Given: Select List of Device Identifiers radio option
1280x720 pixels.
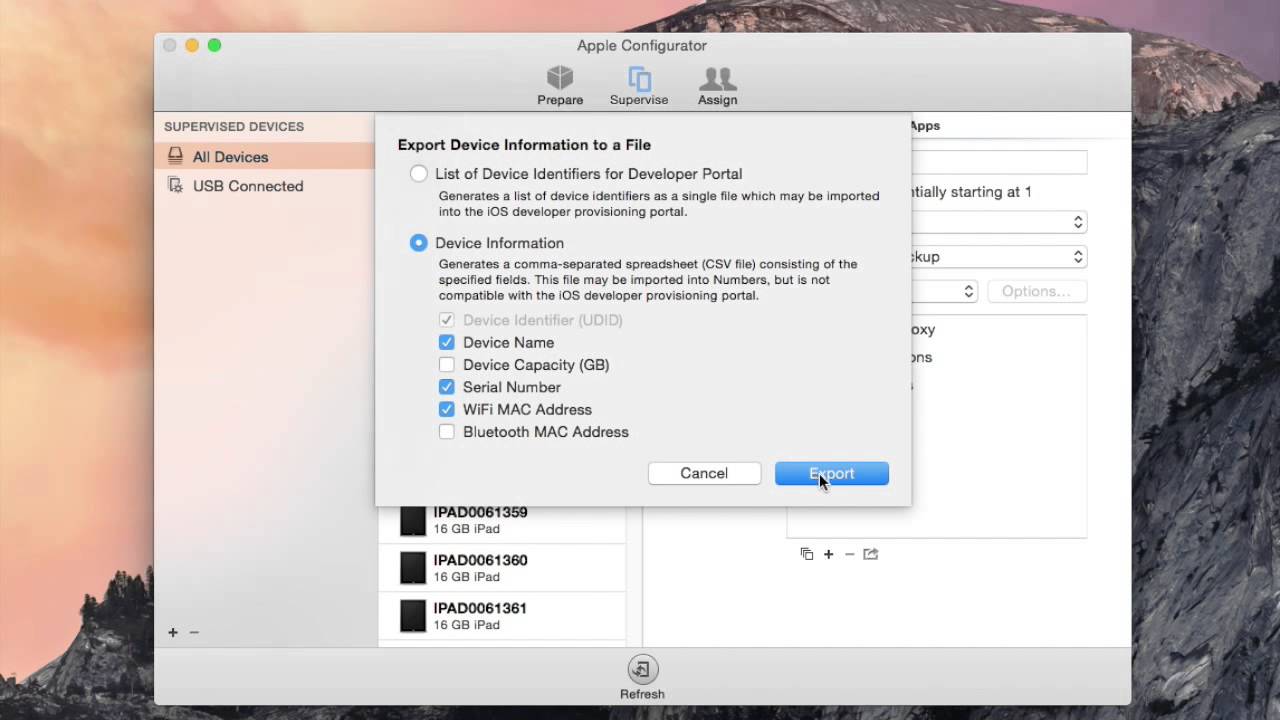Looking at the screenshot, I should (419, 174).
